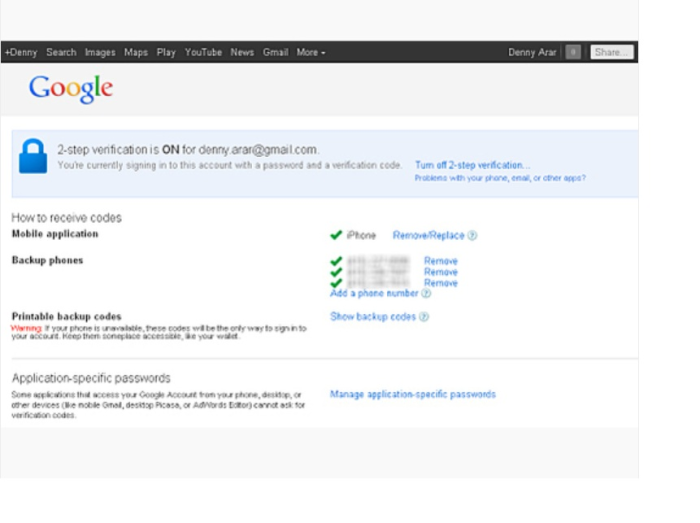The height and width of the screenshot is (523, 700).
Task: Open Maps from the top bar
Action: pyautogui.click(x=136, y=52)
